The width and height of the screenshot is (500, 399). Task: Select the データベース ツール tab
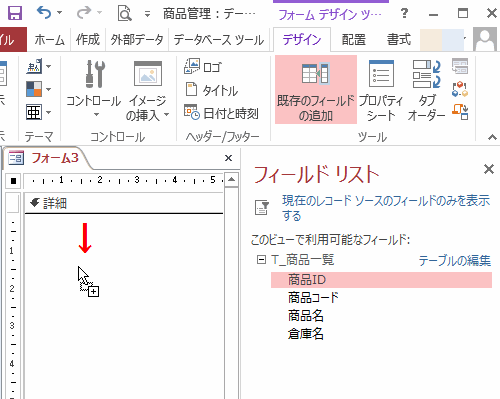pos(219,40)
